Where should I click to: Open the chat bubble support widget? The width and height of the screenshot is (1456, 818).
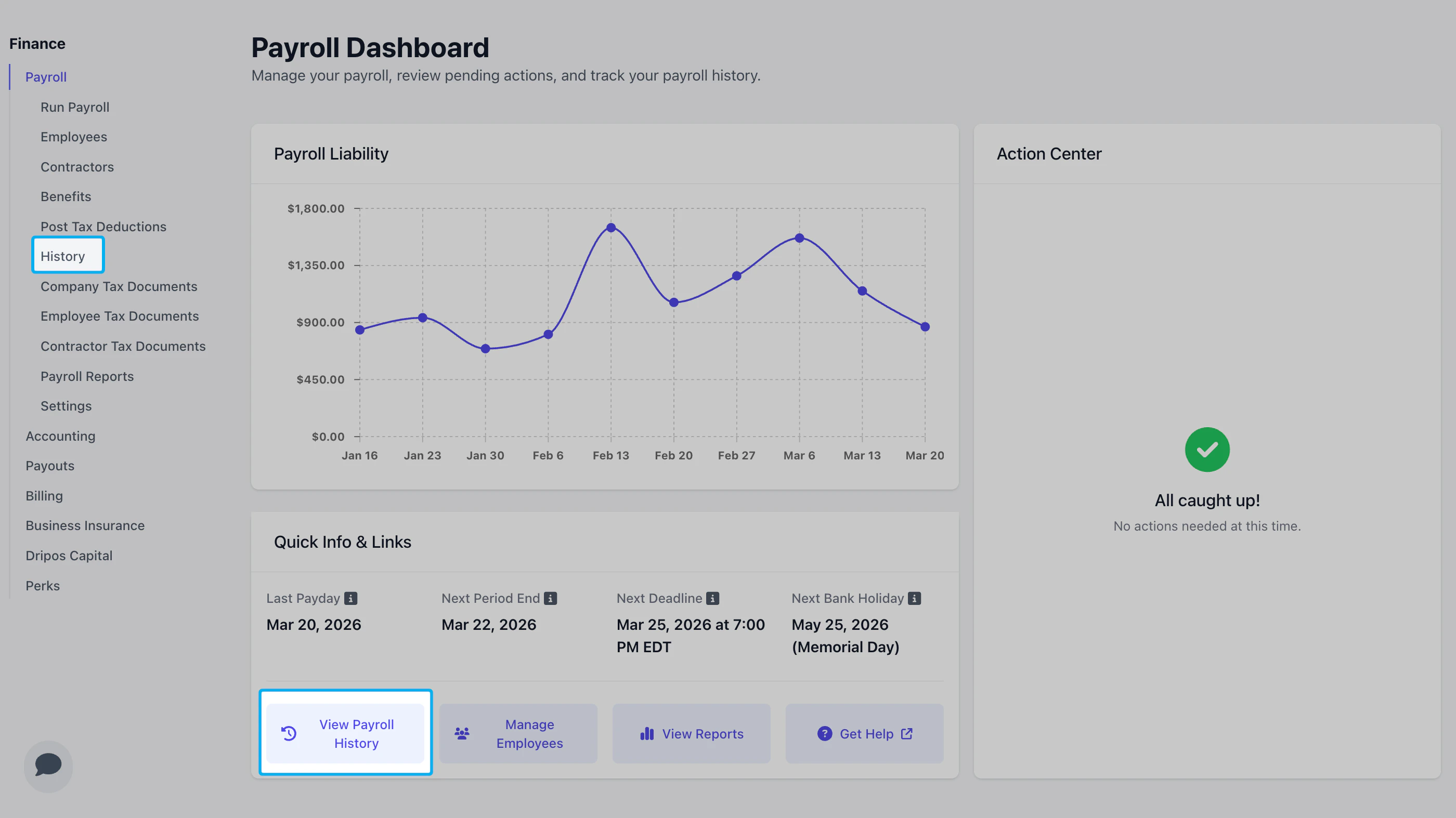(x=48, y=766)
